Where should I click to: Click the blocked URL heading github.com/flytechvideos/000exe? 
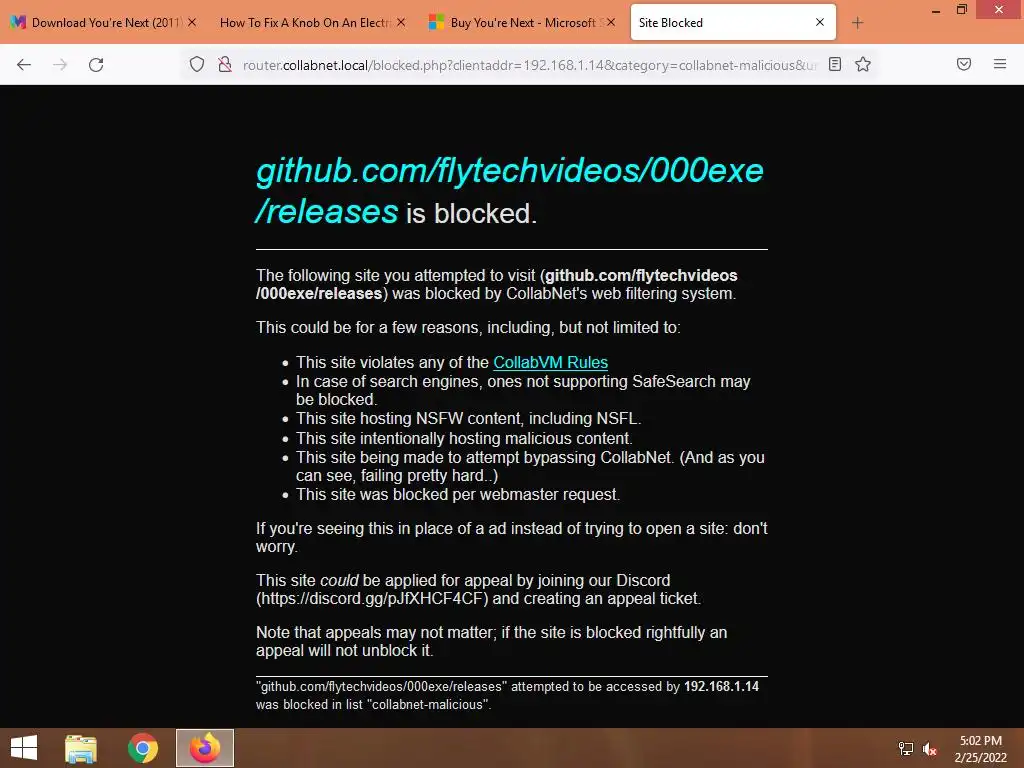[509, 191]
